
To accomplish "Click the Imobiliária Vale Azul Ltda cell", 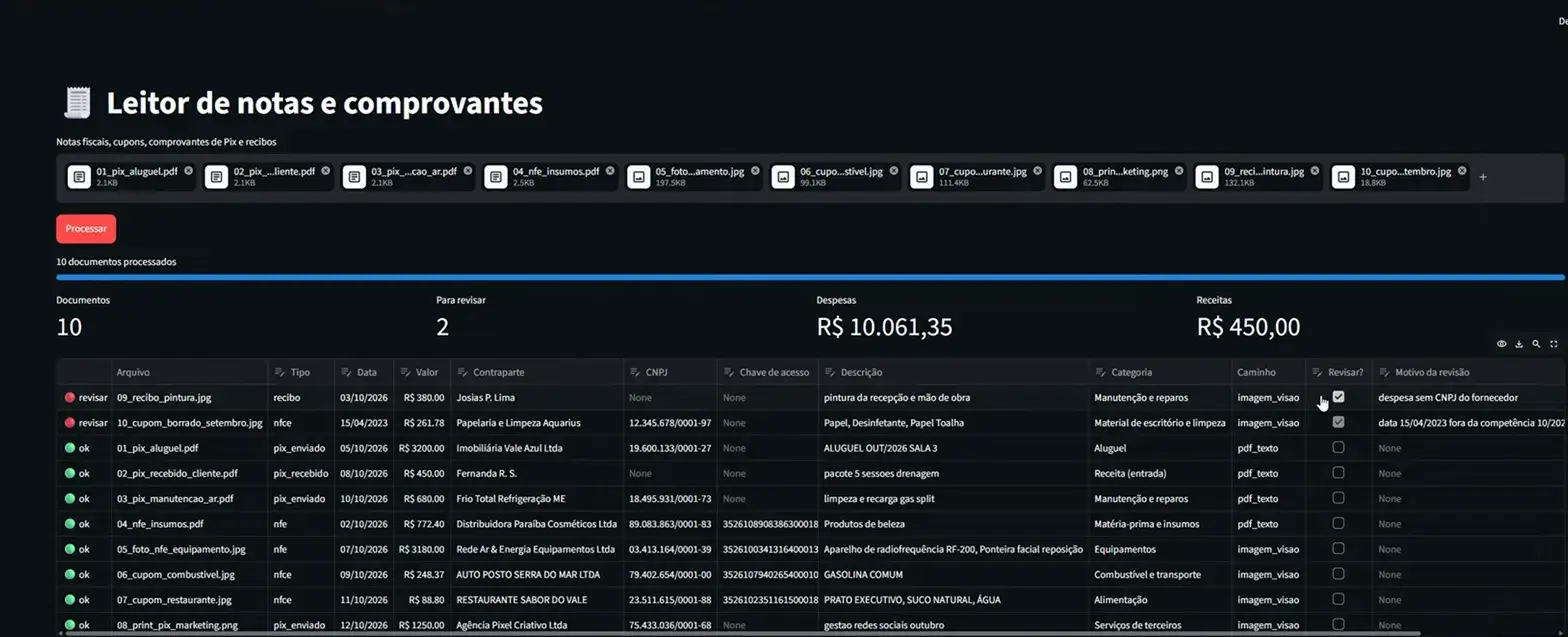I will 537,448.
